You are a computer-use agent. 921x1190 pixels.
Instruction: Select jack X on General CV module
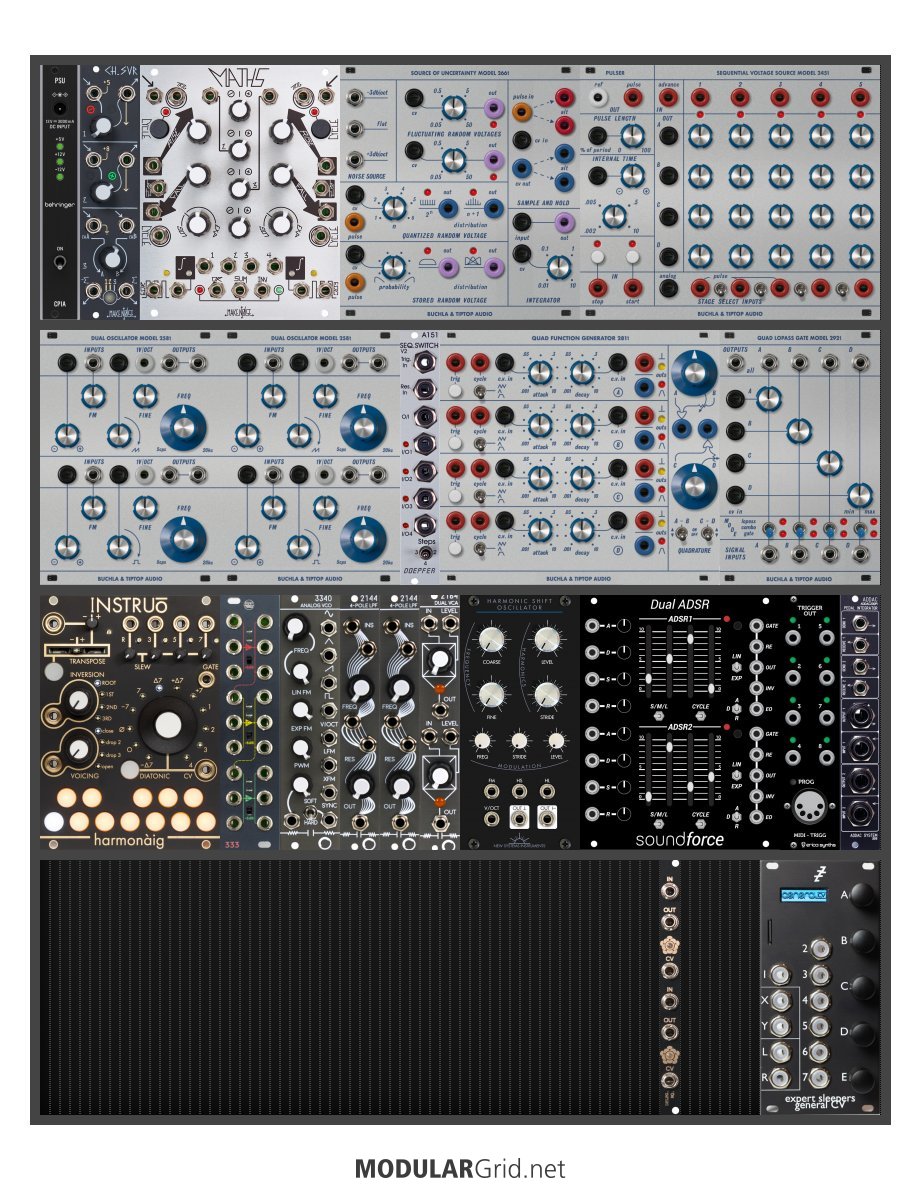(779, 1001)
